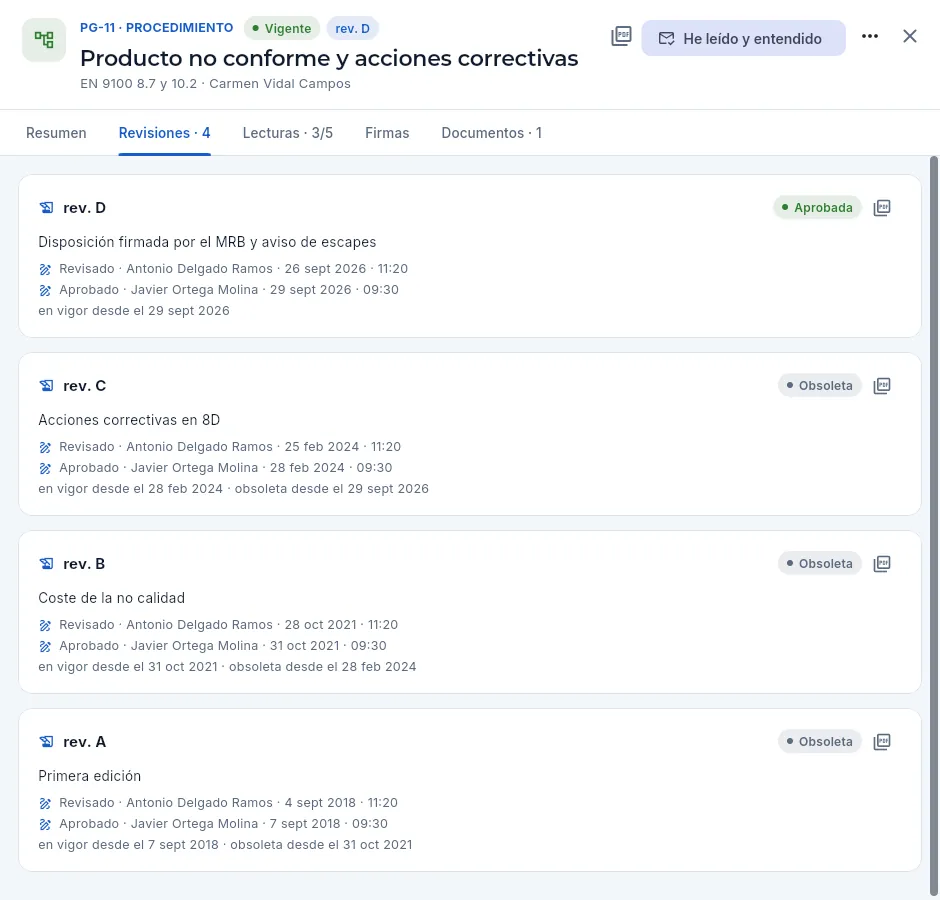Image resolution: width=940 pixels, height=900 pixels.
Task: Click 'Coste de la no calidad' description
Action: [x=112, y=598]
